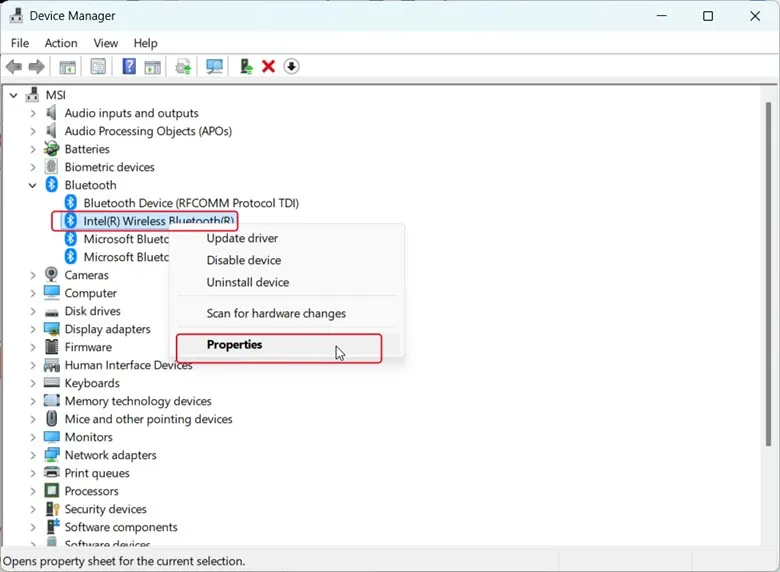780x572 pixels.
Task: Open the View menu
Action: coord(105,43)
